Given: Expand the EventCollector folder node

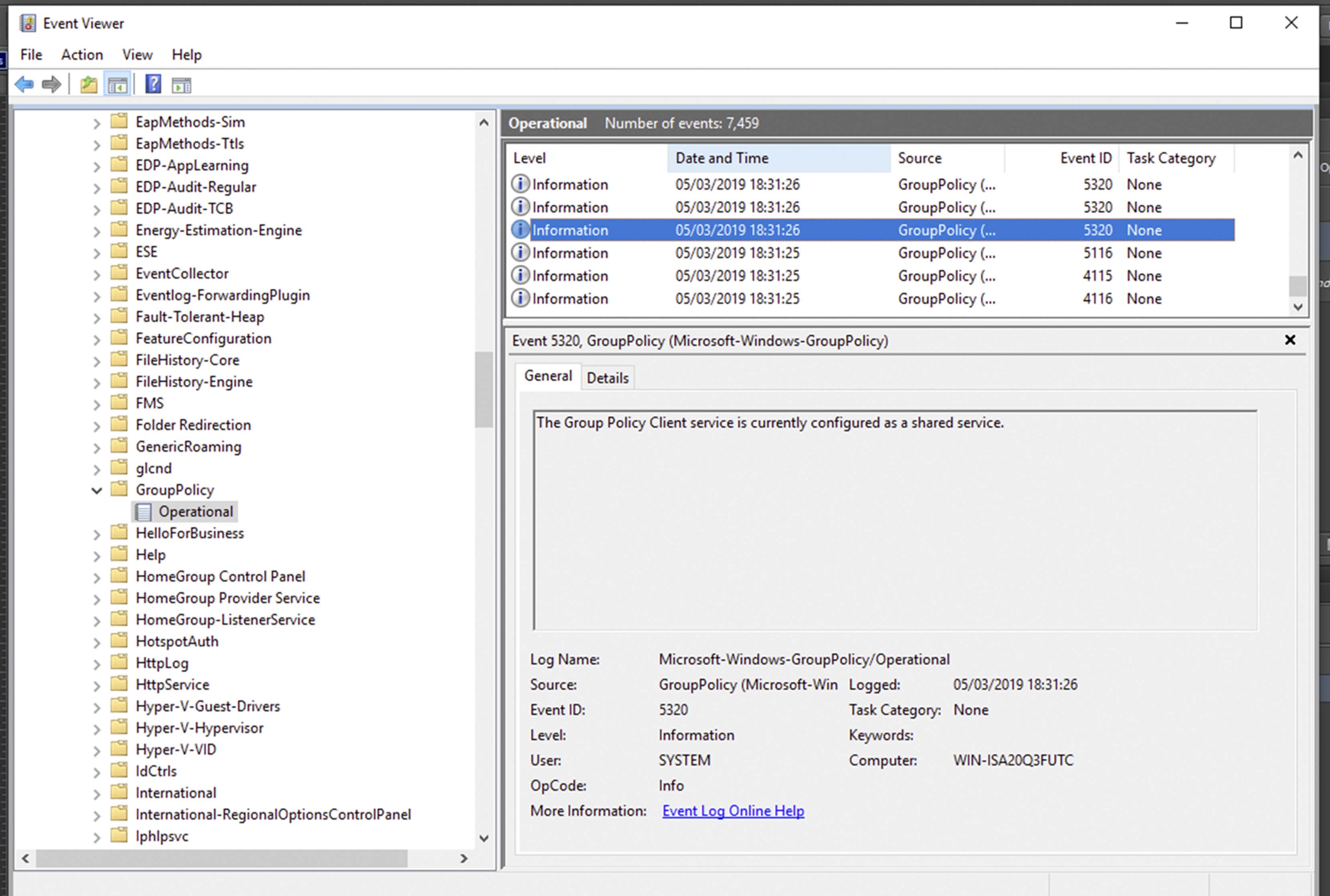Looking at the screenshot, I should [x=97, y=274].
